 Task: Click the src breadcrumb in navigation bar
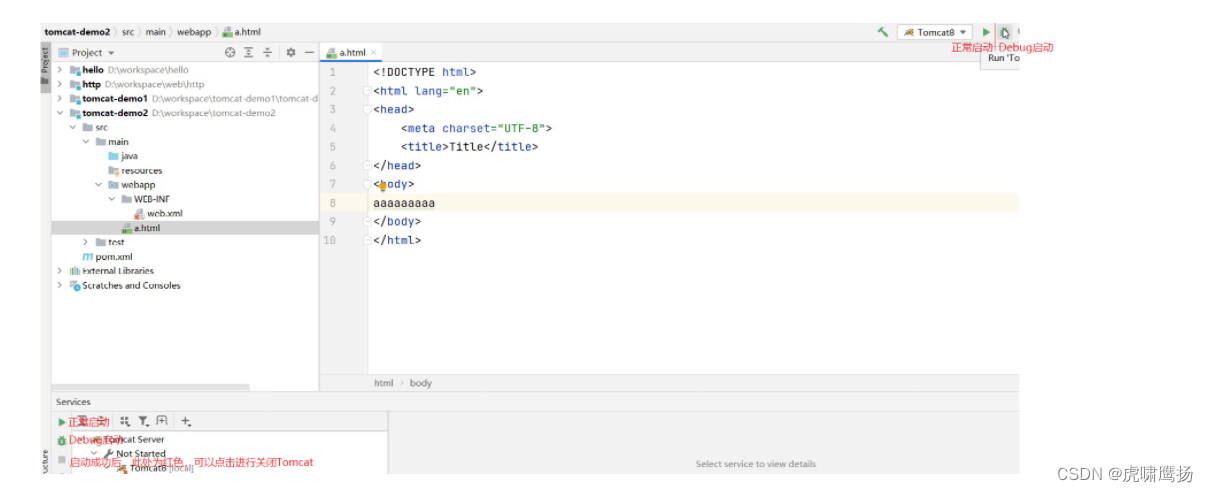[x=128, y=32]
